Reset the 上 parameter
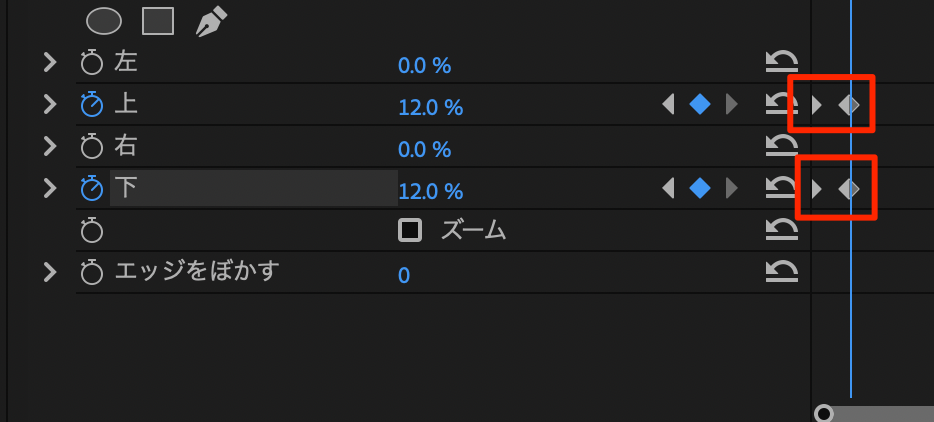 tap(779, 104)
